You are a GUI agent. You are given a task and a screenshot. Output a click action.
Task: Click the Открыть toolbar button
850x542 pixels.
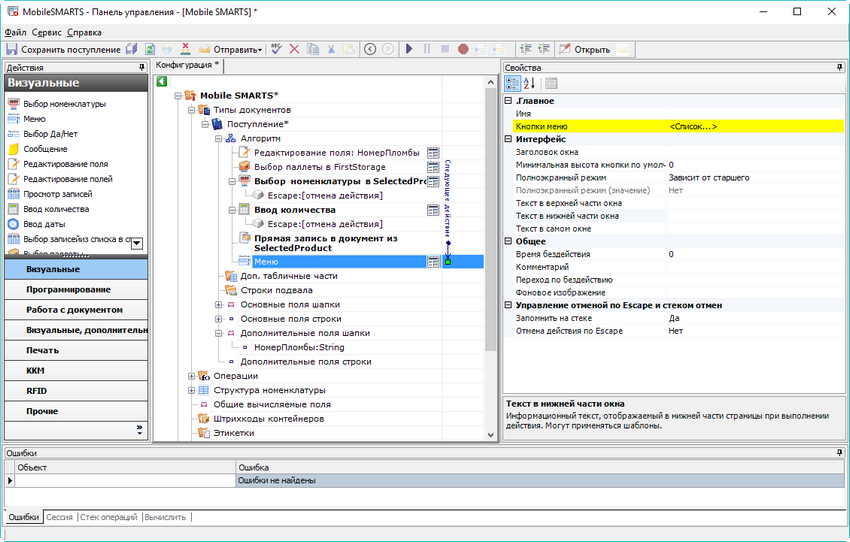coord(585,49)
